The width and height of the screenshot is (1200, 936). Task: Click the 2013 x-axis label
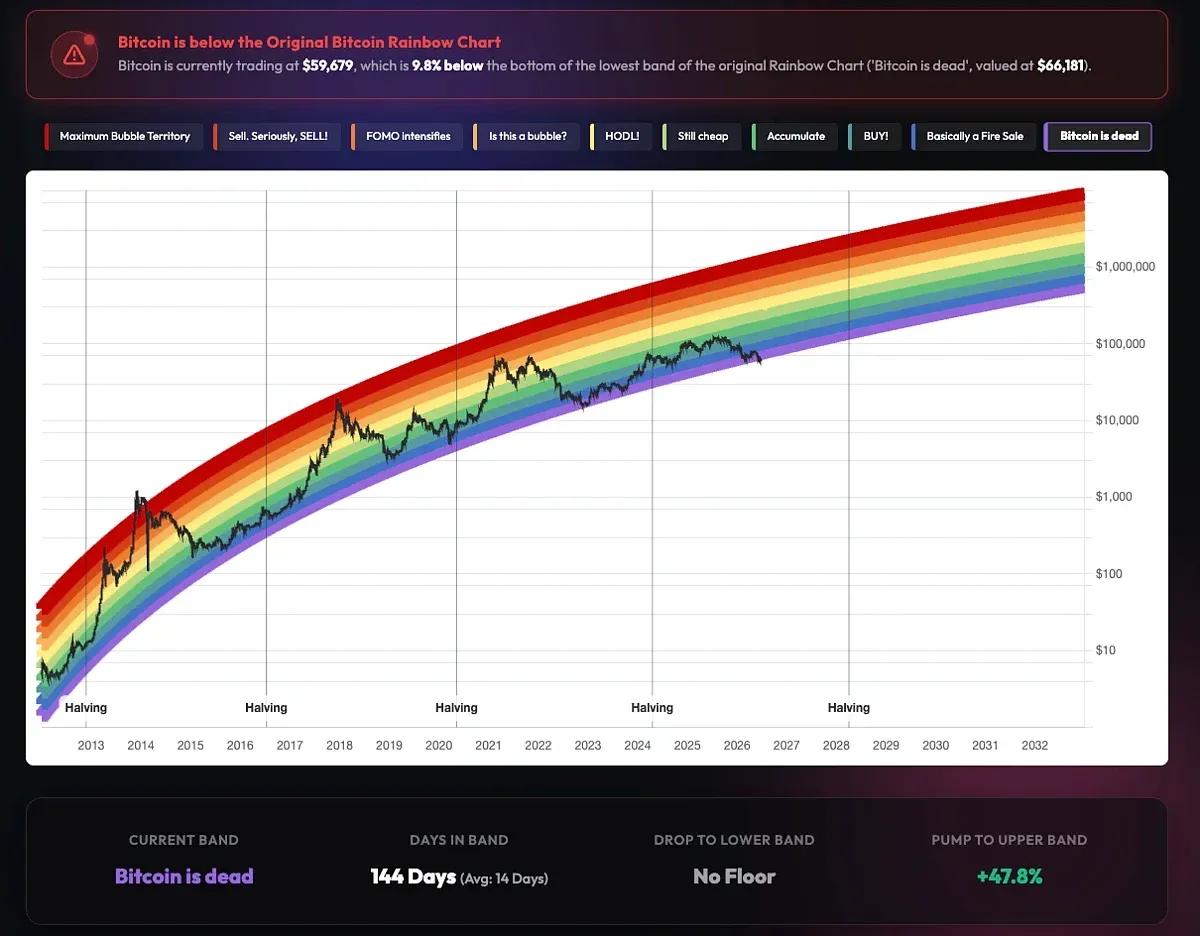pyautogui.click(x=91, y=745)
